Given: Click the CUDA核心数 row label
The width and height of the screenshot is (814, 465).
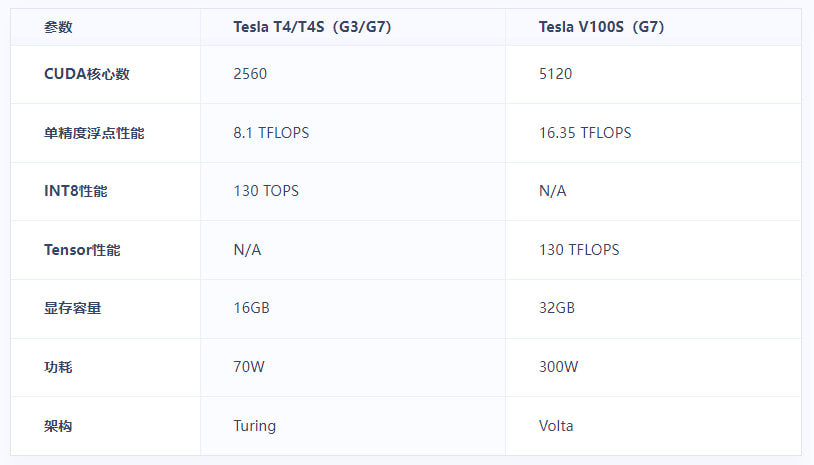Looking at the screenshot, I should click(86, 74).
